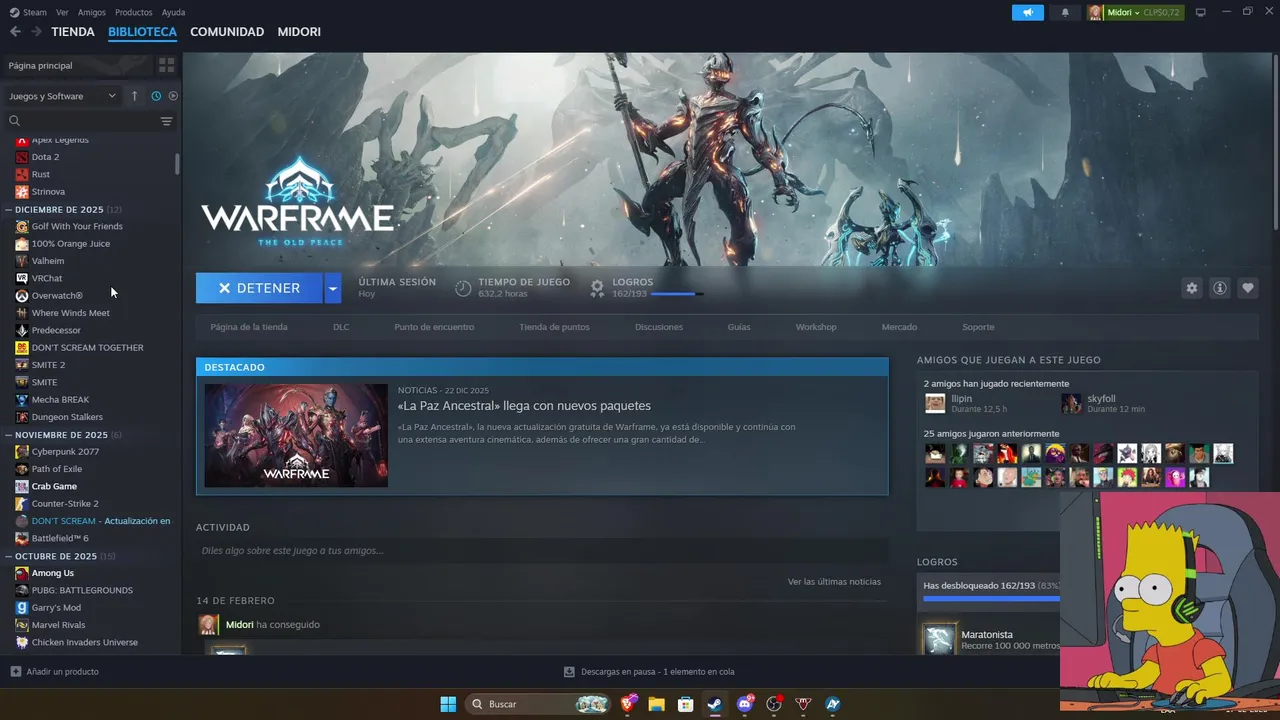This screenshot has width=1280, height=720.
Task: Open the Ver menu
Action: click(x=62, y=12)
